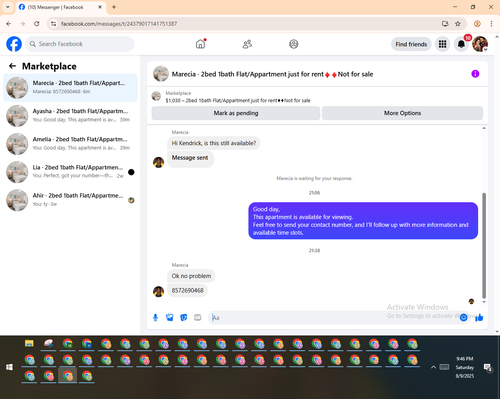This screenshot has height=399, width=500.
Task: Click the chat scrollbar thumb
Action: [484, 246]
